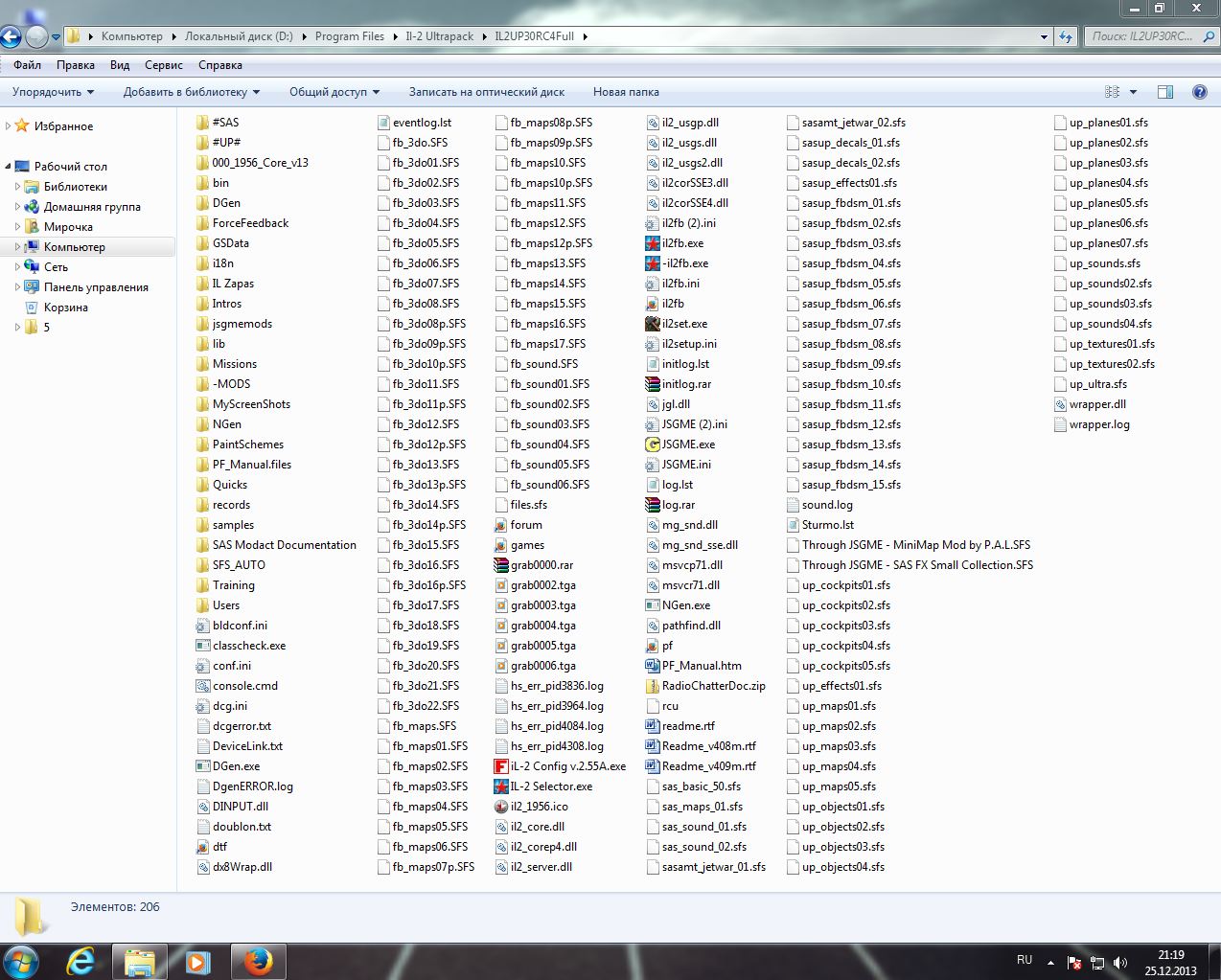The width and height of the screenshot is (1221, 980).
Task: Open the help question mark icon
Action: [1199, 92]
